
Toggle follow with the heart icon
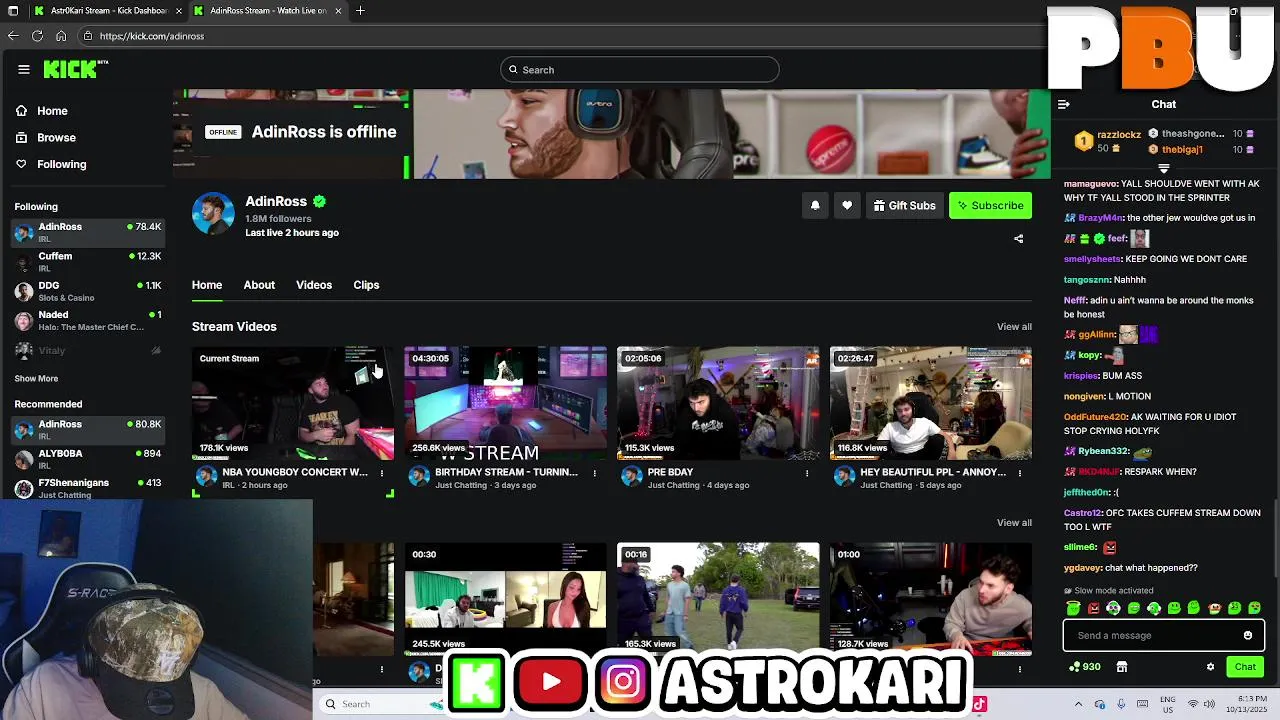847,206
